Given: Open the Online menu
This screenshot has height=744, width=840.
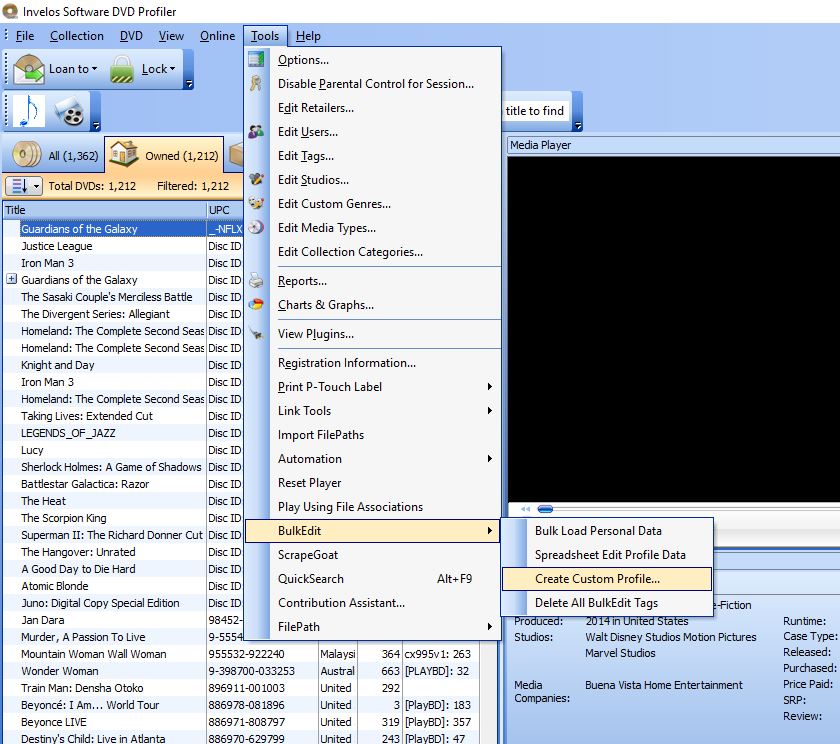Looking at the screenshot, I should click(x=218, y=36).
